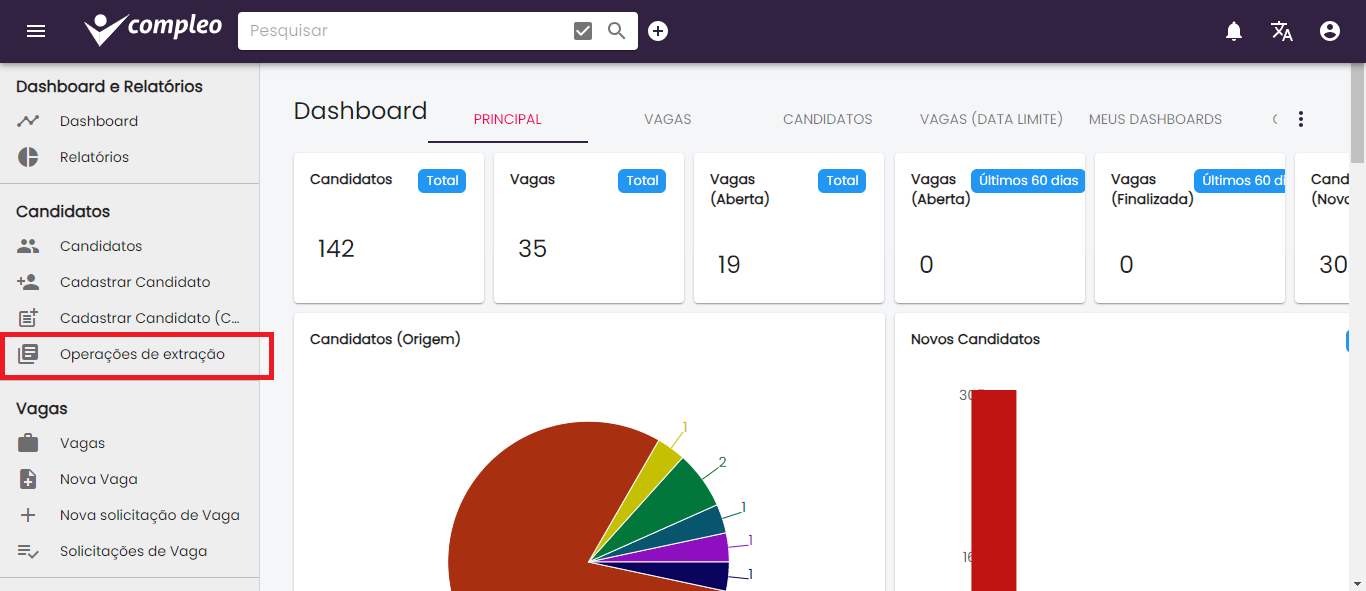This screenshot has width=1366, height=591.
Task: Click the notifications bell icon
Action: pos(1234,31)
